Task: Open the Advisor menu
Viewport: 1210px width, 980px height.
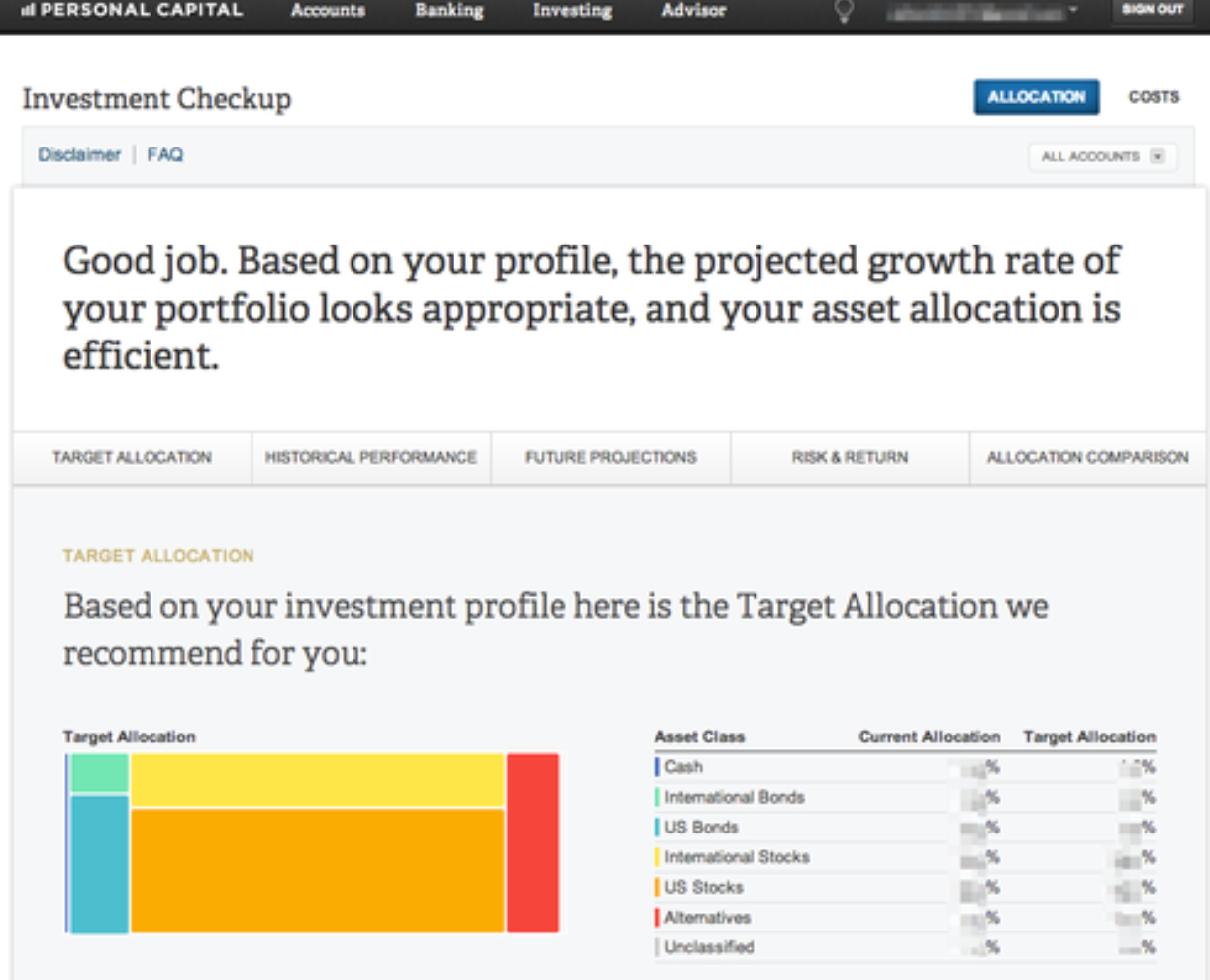Action: pyautogui.click(x=693, y=11)
